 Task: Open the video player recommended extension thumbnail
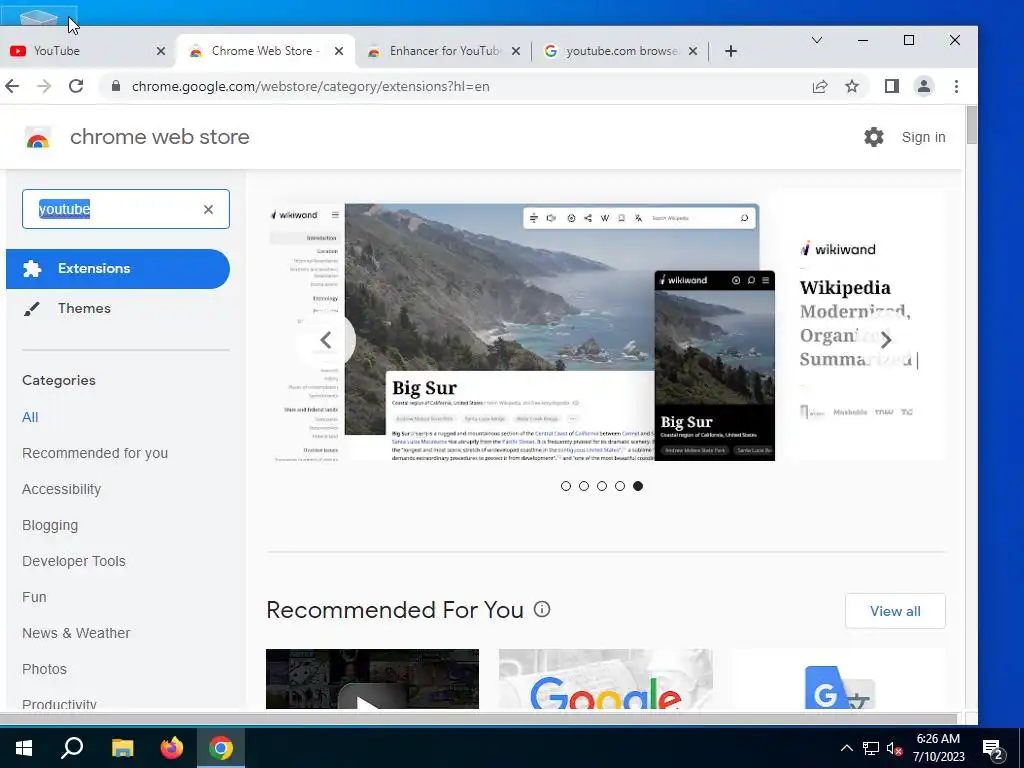372,679
